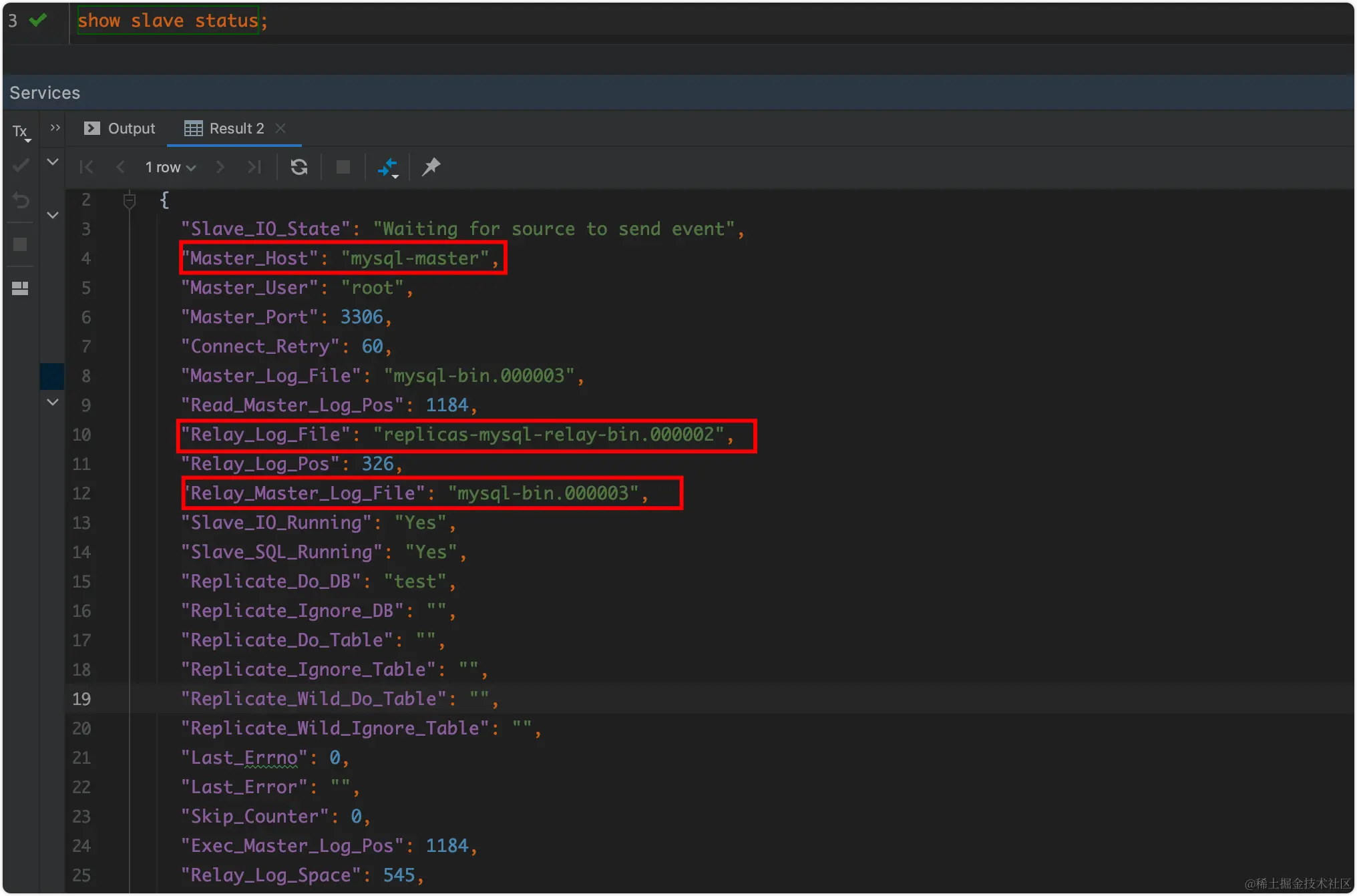Click the previous page arrow

point(120,167)
